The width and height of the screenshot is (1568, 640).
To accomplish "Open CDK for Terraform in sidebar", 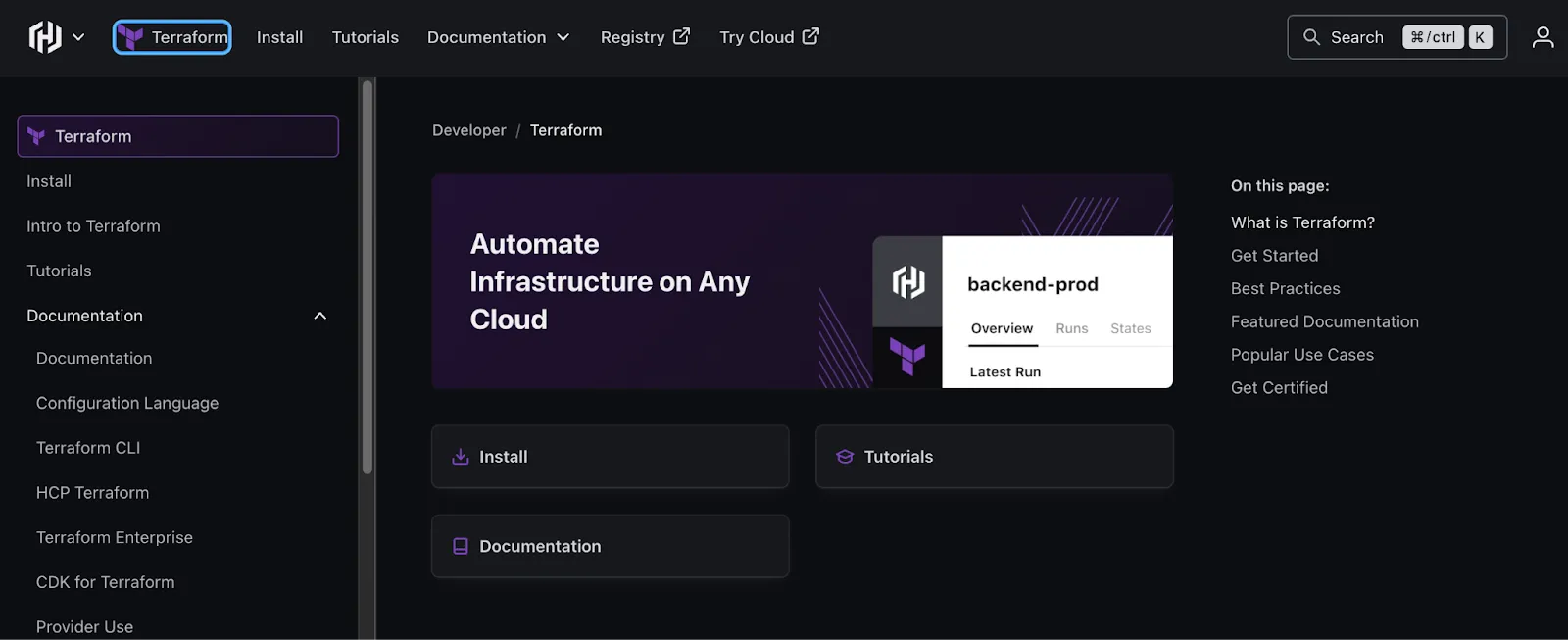I will click(x=105, y=582).
